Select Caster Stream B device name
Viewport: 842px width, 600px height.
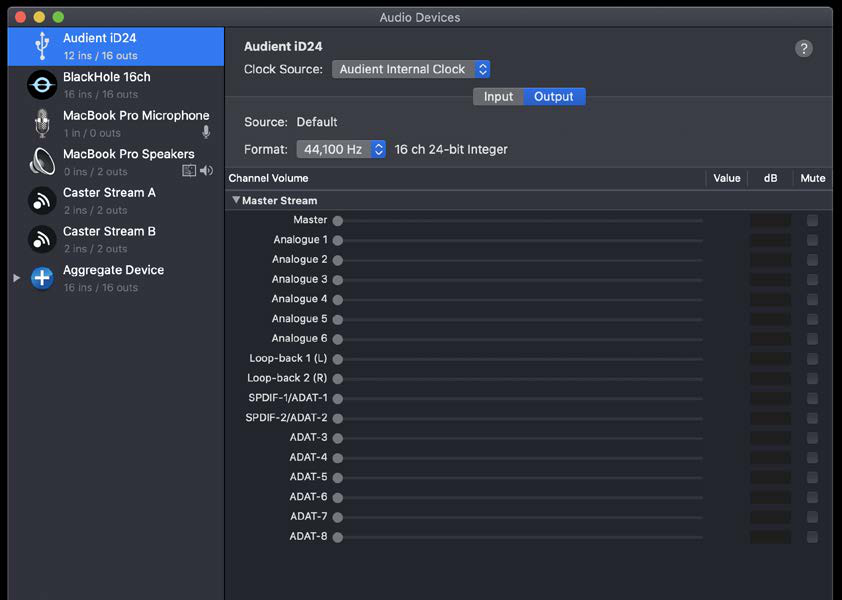109,232
